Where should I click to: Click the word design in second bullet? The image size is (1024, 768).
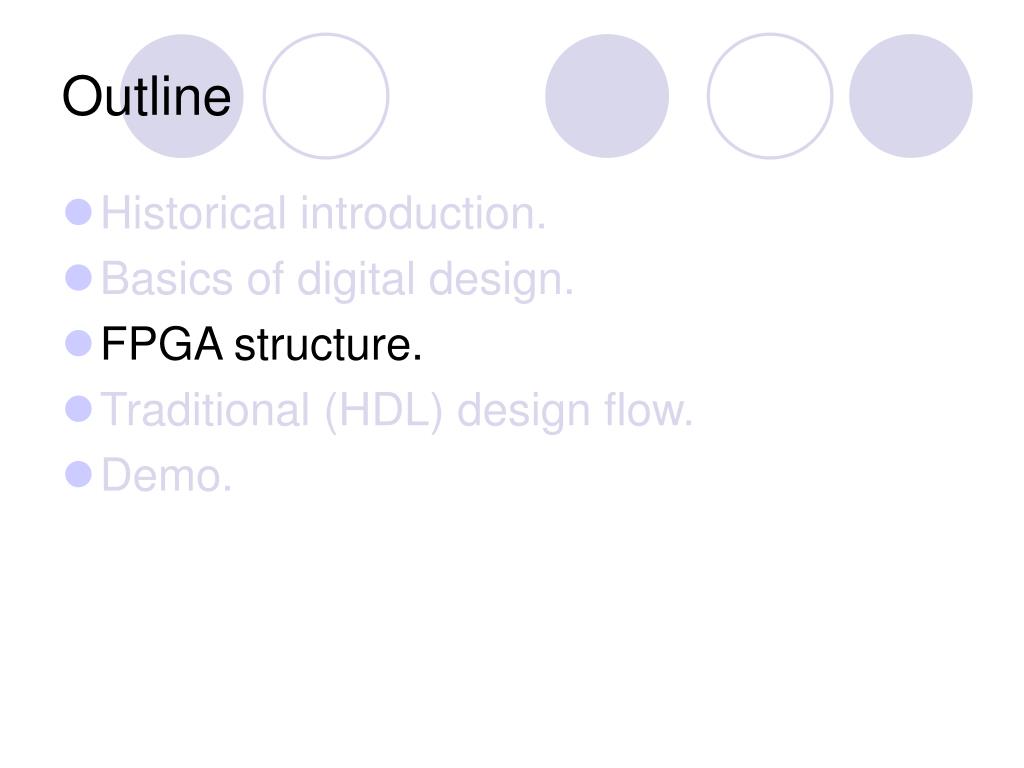point(501,281)
